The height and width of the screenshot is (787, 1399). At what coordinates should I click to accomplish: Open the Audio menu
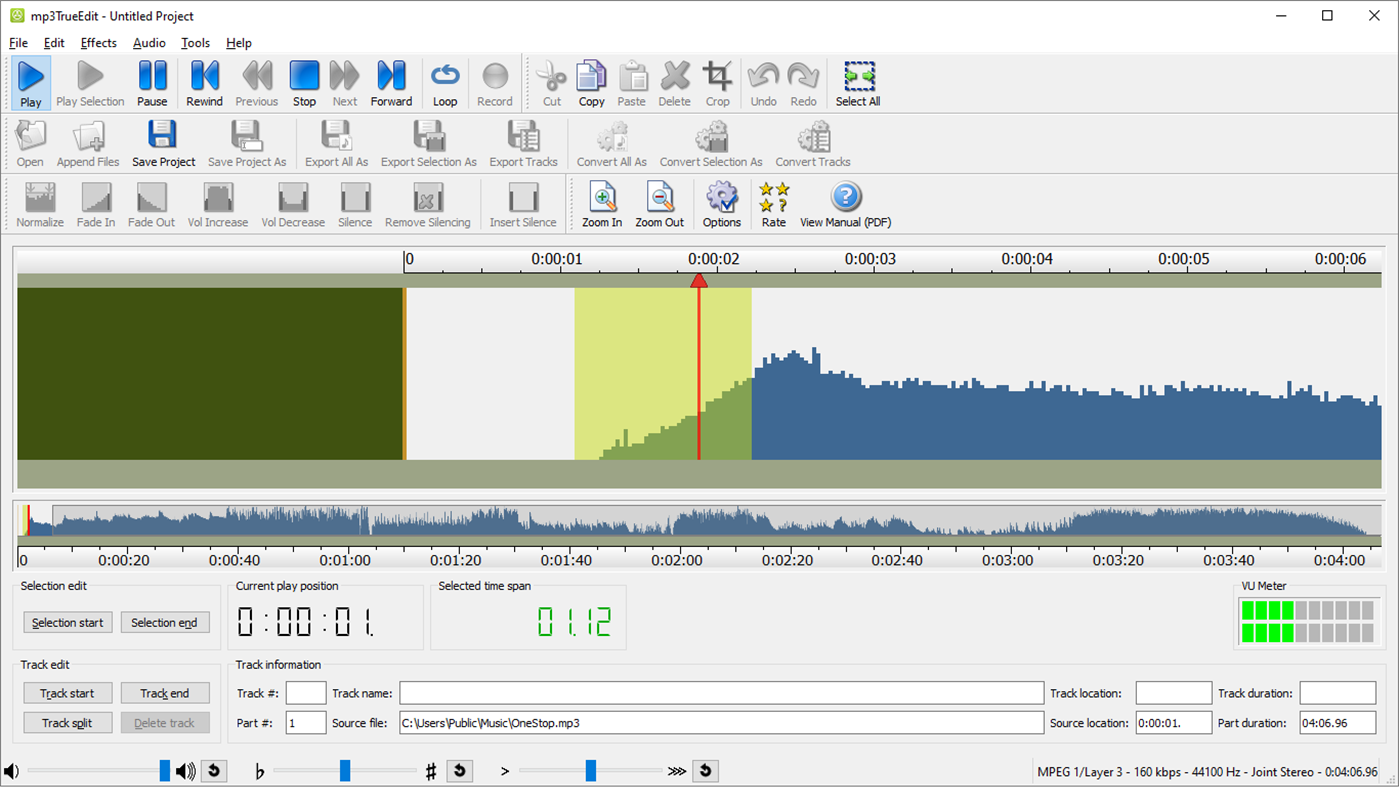tap(149, 43)
